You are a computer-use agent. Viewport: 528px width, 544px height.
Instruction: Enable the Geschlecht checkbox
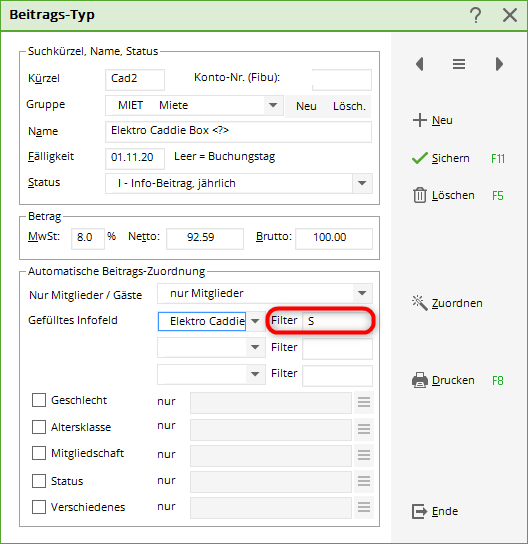point(39,400)
